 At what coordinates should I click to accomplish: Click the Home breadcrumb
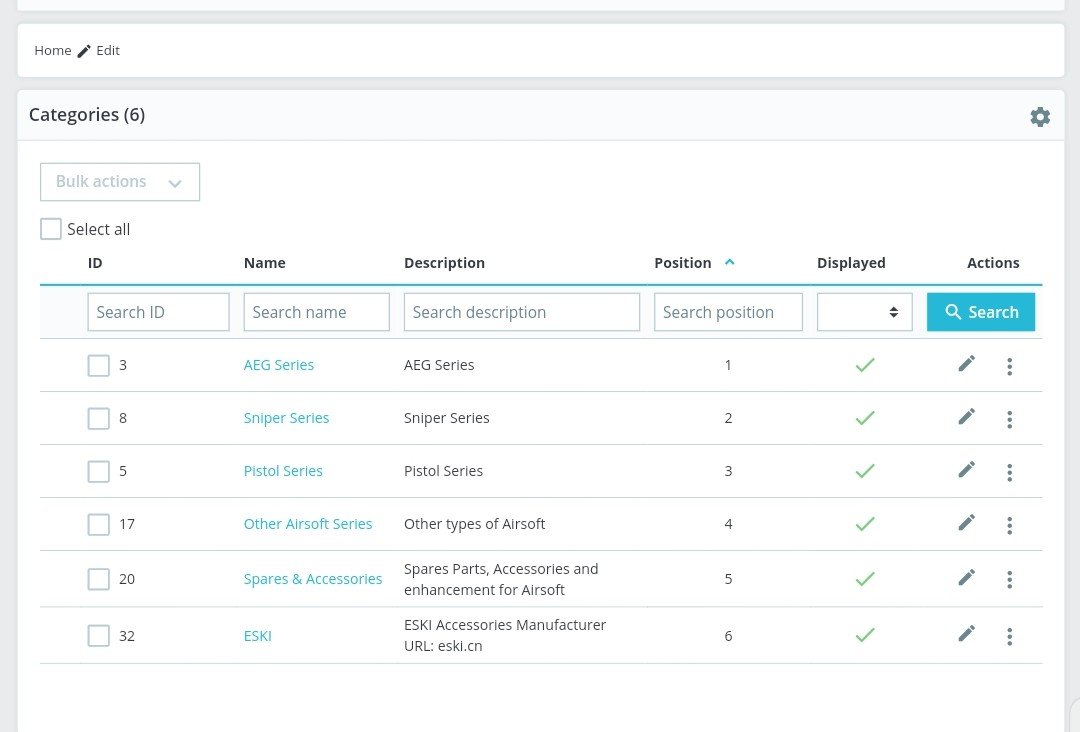[53, 50]
